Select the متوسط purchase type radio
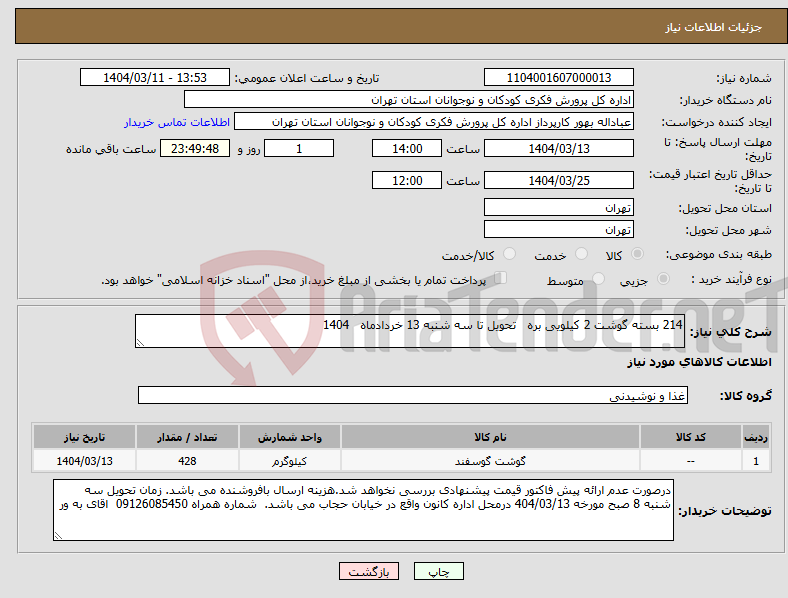This screenshot has height=598, width=788. point(598,279)
